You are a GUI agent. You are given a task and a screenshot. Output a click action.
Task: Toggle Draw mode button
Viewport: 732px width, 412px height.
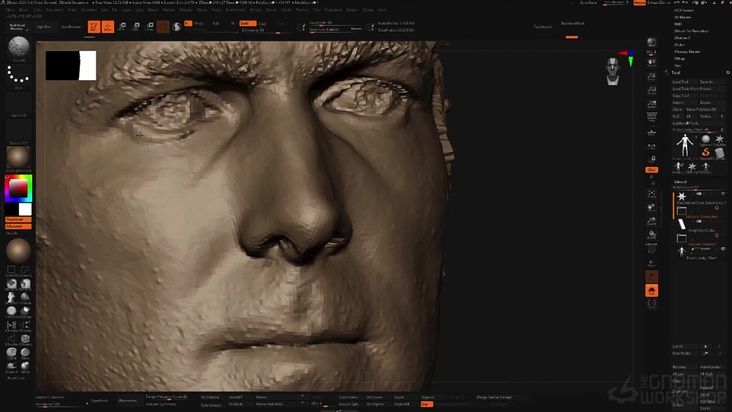click(x=108, y=27)
